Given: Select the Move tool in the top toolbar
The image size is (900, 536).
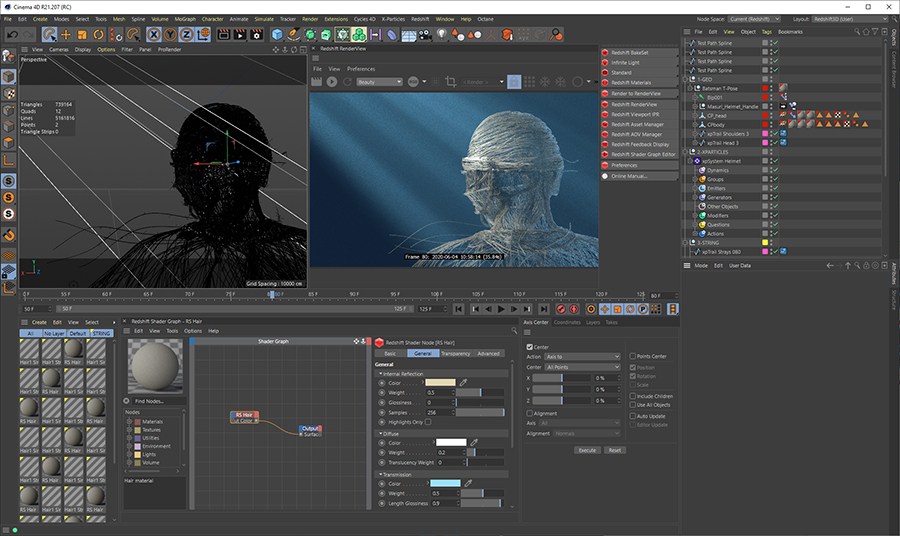Looking at the screenshot, I should tap(66, 34).
